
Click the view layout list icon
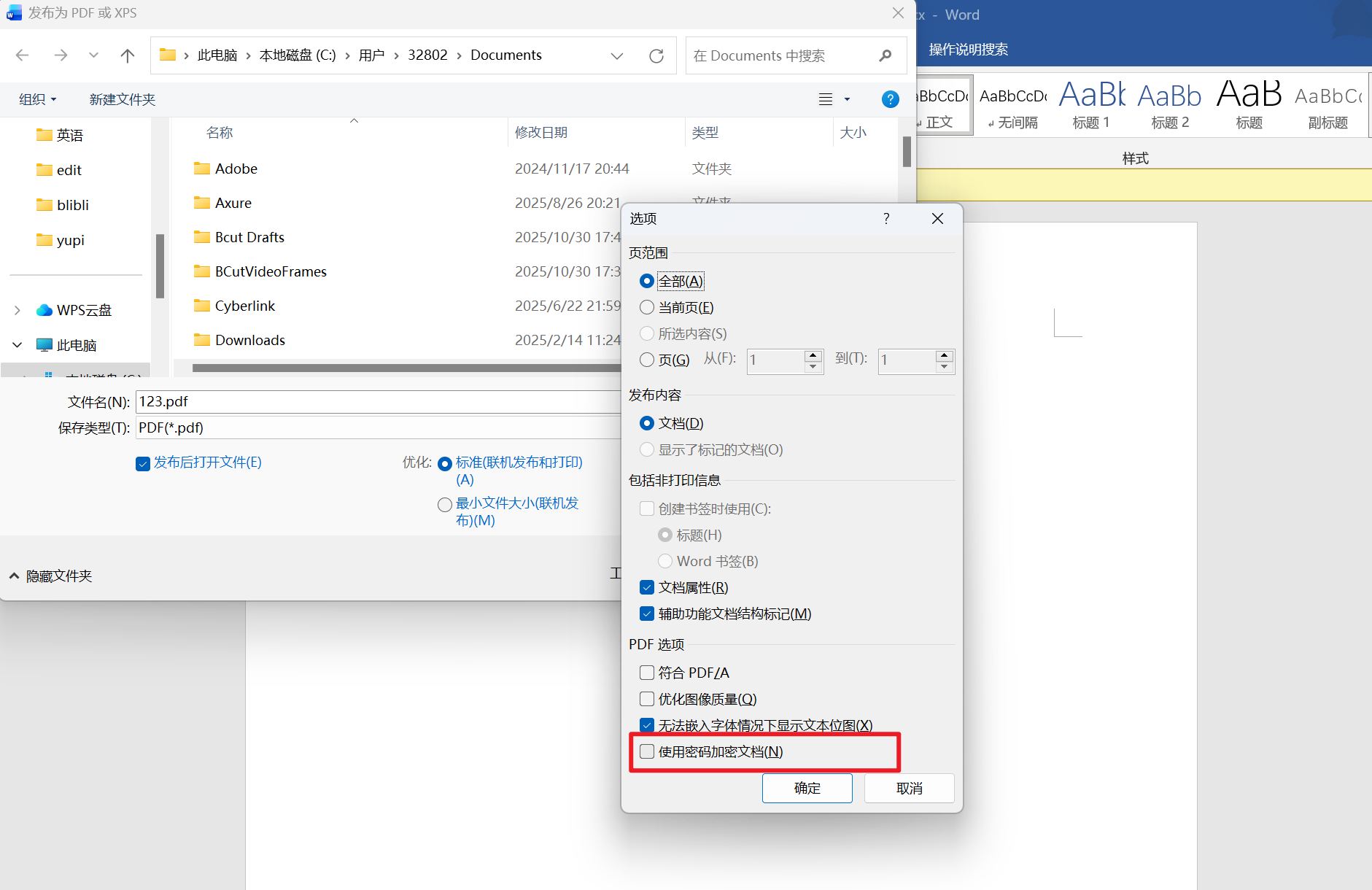point(826,99)
